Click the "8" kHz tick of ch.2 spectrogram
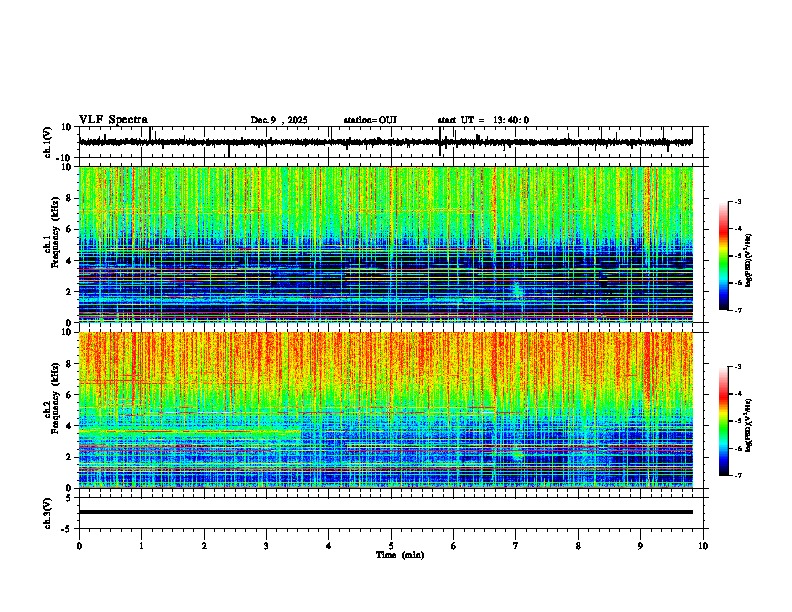The height and width of the screenshot is (612, 792). tap(71, 364)
